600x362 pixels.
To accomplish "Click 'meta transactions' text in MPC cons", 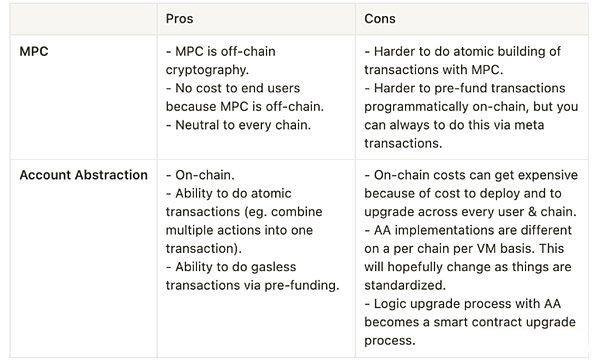I will (x=454, y=134).
